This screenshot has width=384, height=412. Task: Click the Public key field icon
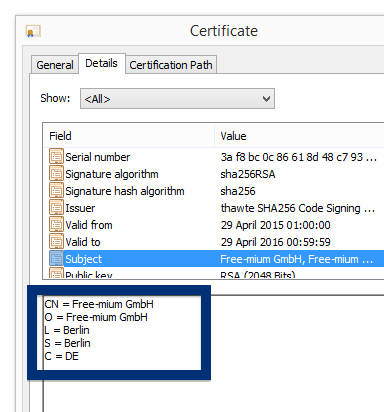[x=56, y=273]
